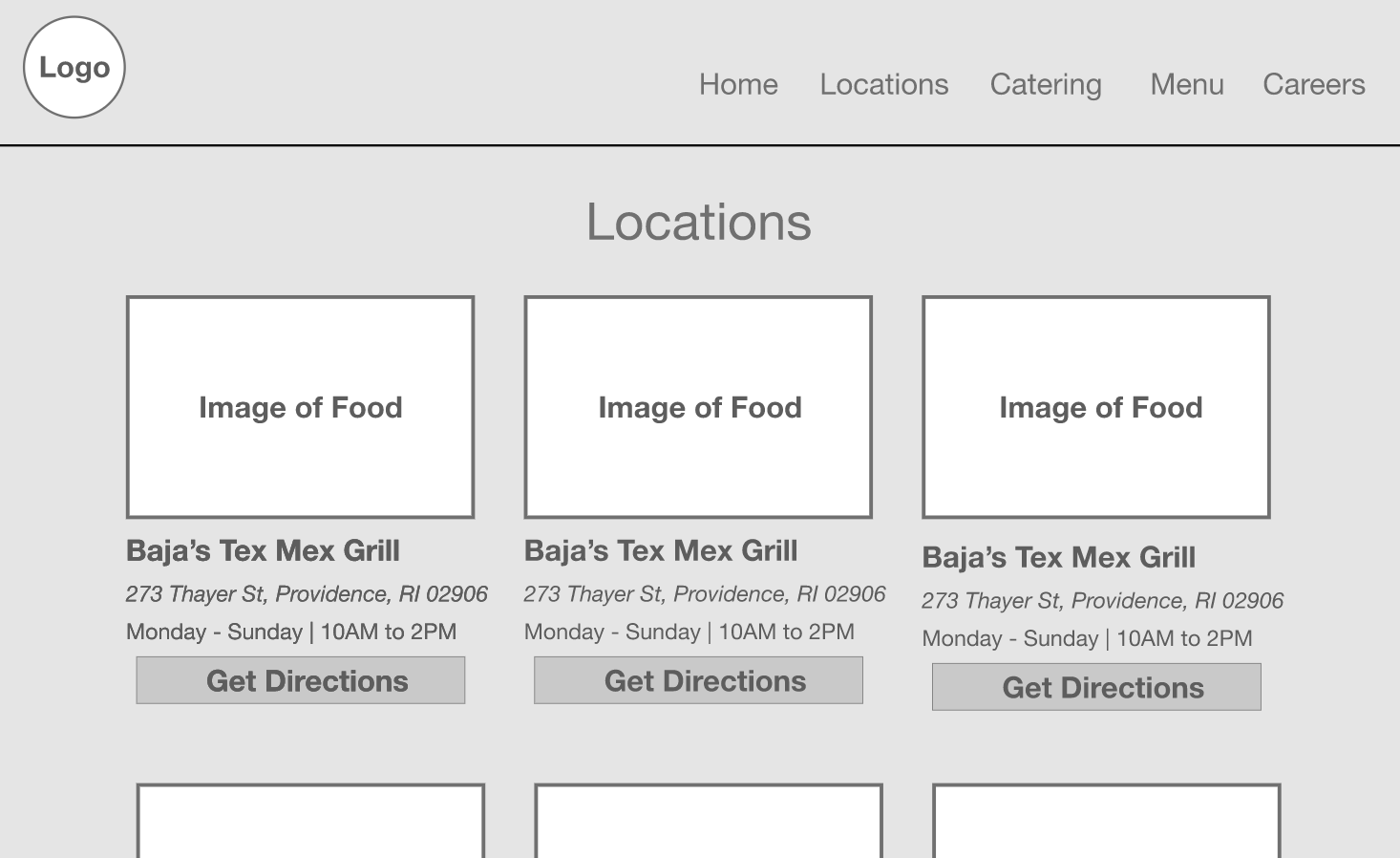1400x858 pixels.
Task: Click second-row left image placeholder
Action: coord(310,822)
